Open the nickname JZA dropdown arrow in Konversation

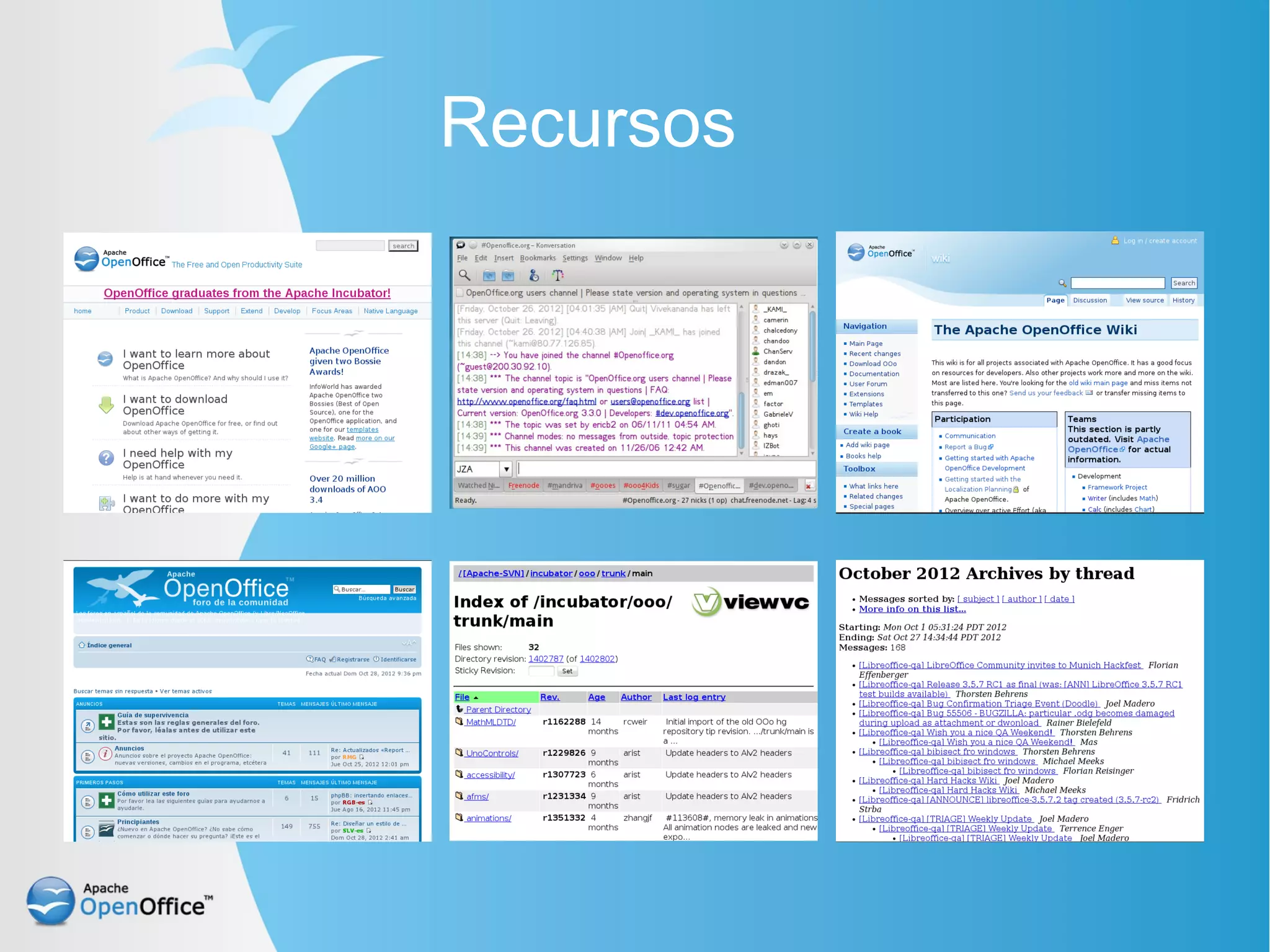[506, 469]
